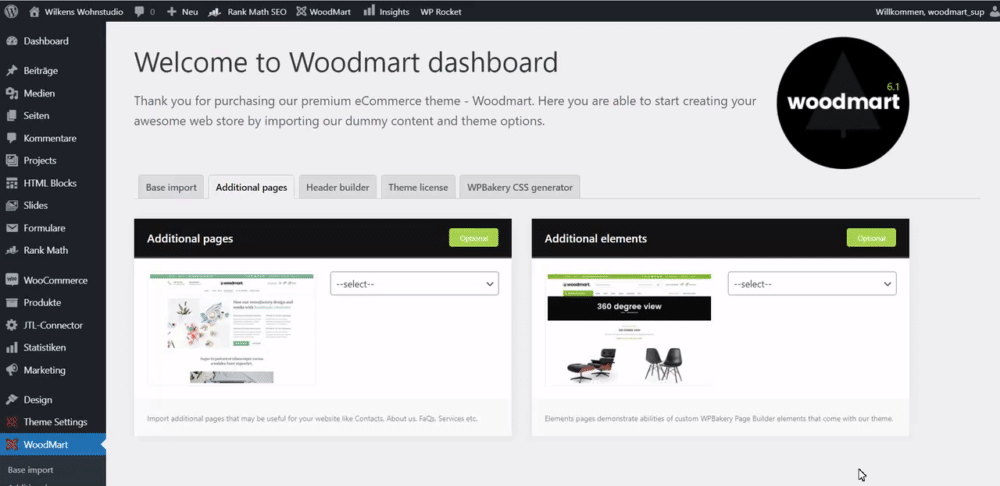Click the Marketing megaphone icon
This screenshot has width=1000, height=486.
click(x=11, y=370)
